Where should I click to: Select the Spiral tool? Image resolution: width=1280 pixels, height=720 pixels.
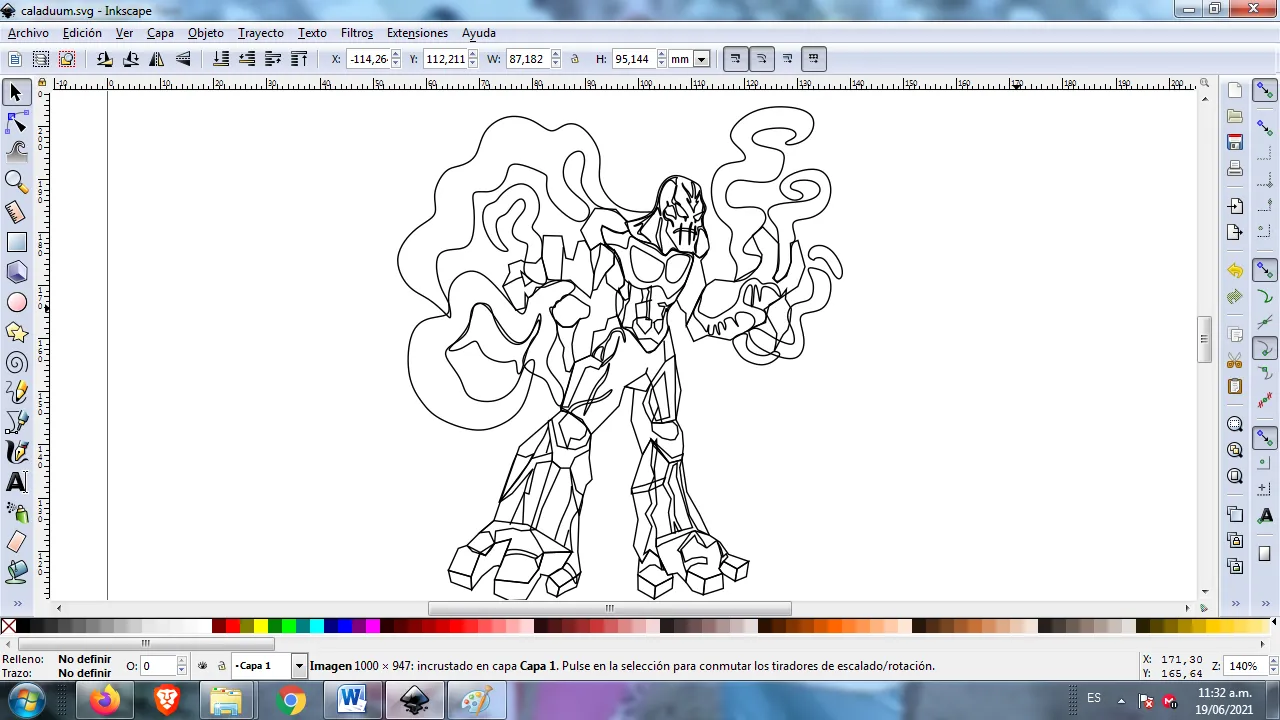pos(16,362)
